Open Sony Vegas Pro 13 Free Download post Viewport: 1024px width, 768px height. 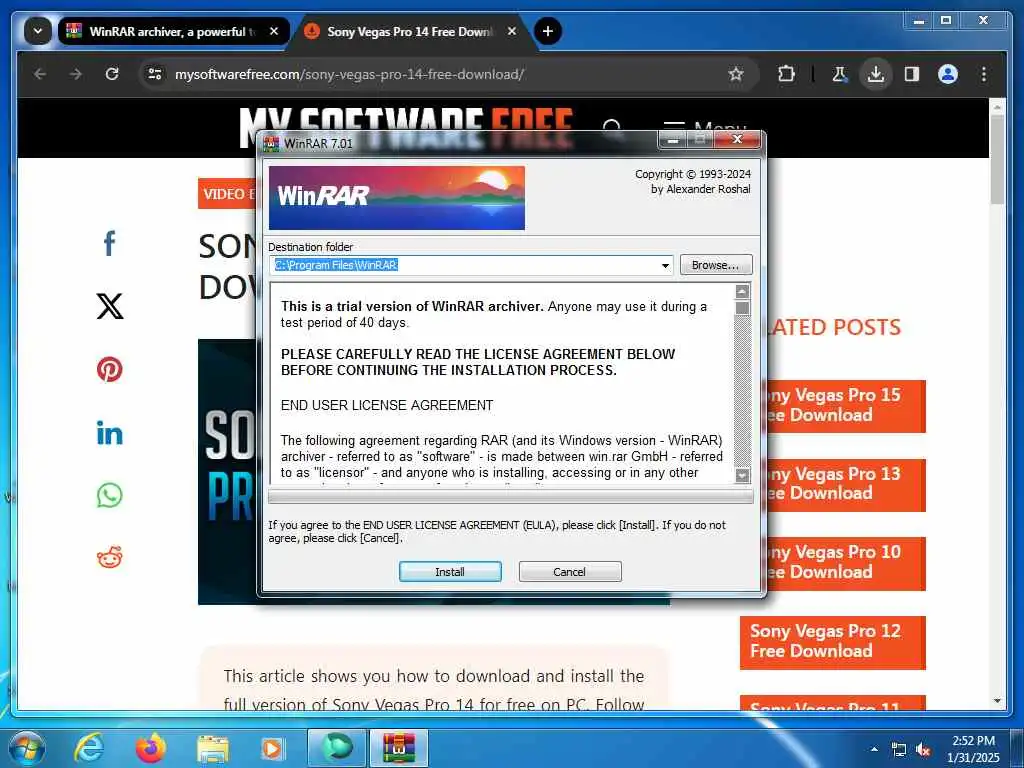tap(846, 484)
